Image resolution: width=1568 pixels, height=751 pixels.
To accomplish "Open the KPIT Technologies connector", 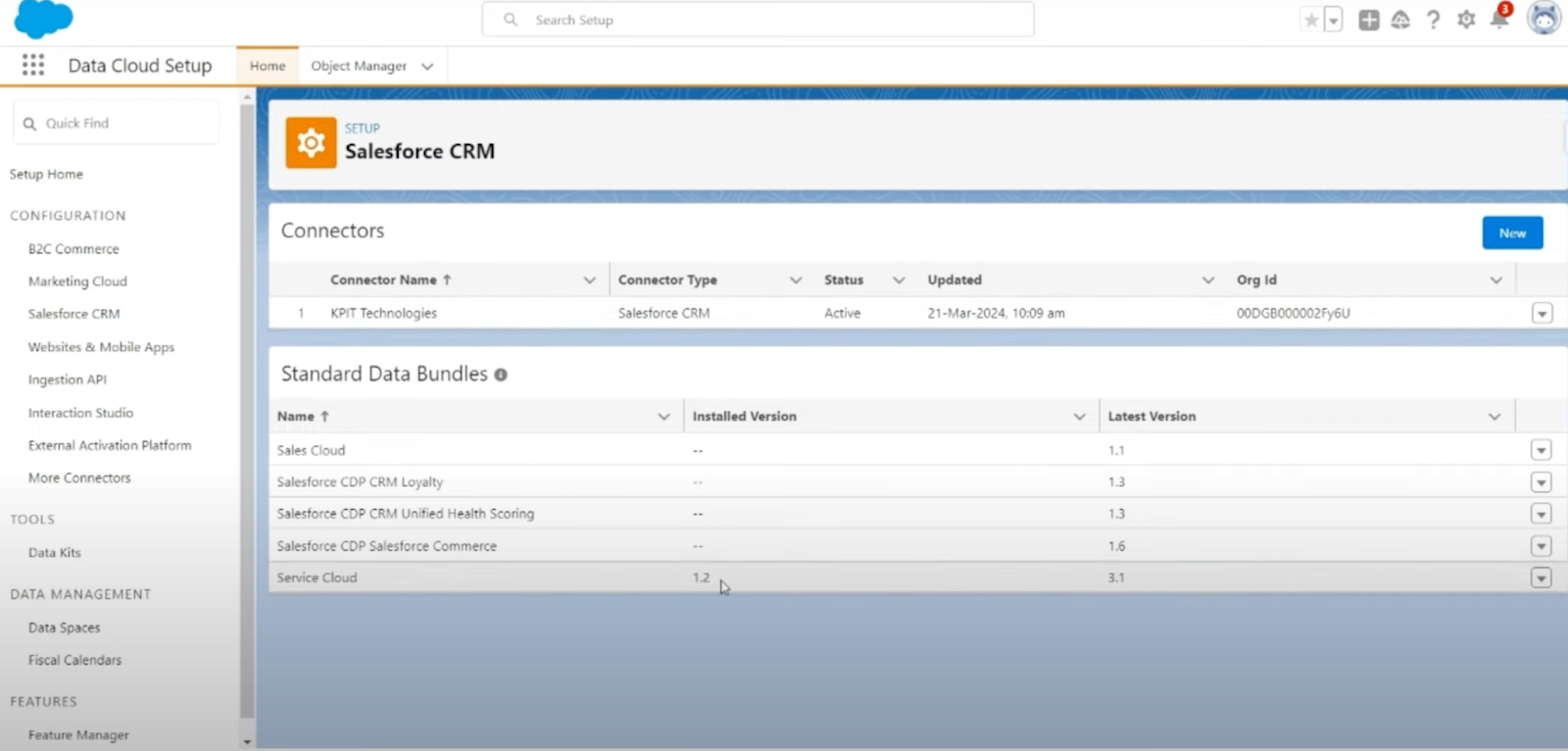I will tap(383, 313).
